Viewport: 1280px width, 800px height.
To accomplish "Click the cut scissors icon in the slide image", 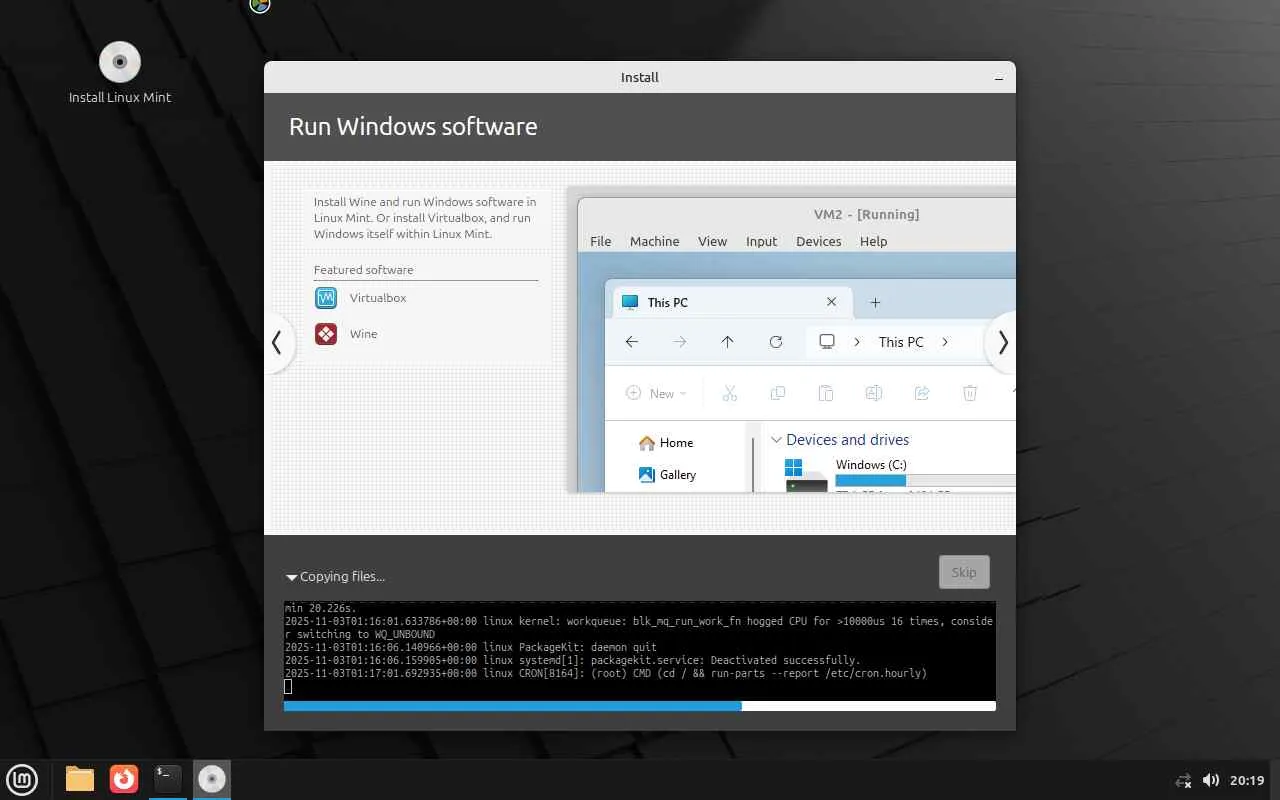I will tap(729, 394).
